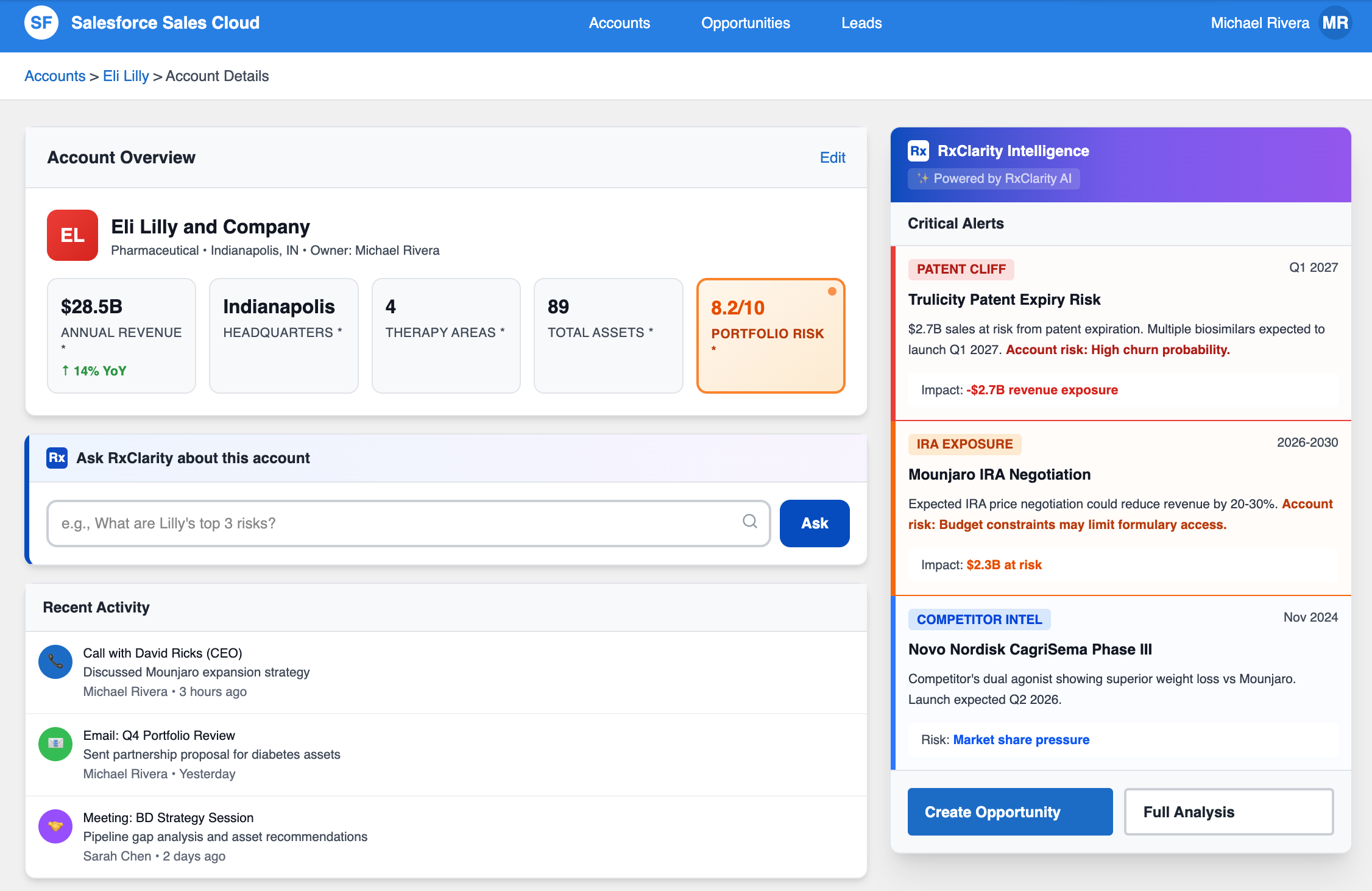Click the Create Opportunity button
Viewport: 1372px width, 891px height.
[x=1010, y=812]
